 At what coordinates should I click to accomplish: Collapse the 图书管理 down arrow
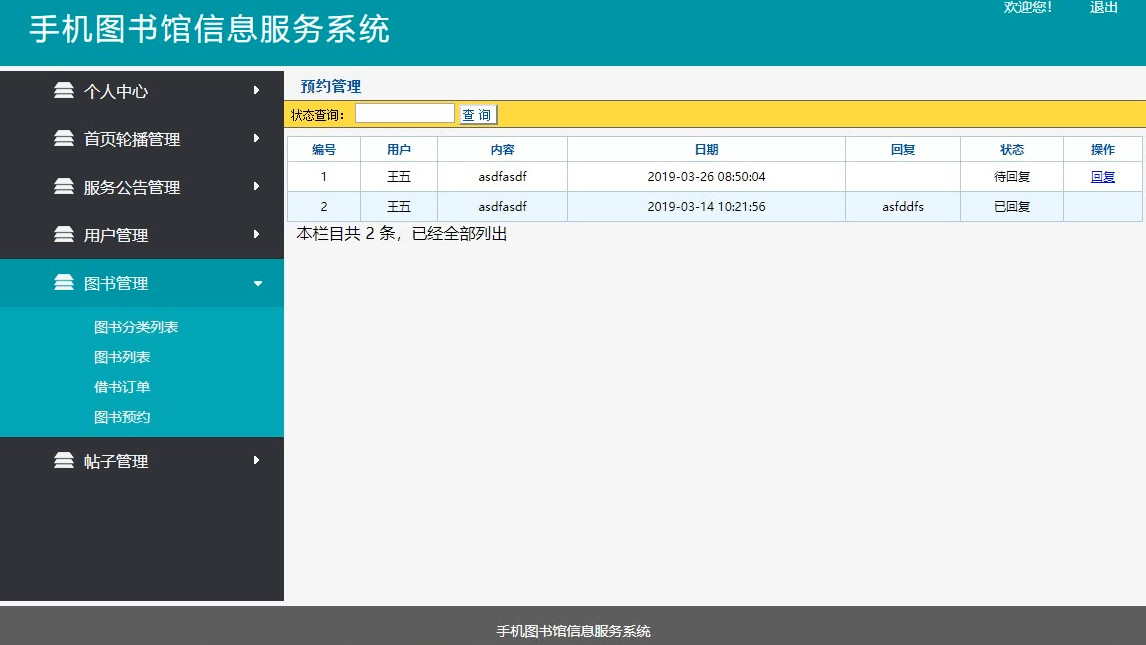click(x=257, y=283)
